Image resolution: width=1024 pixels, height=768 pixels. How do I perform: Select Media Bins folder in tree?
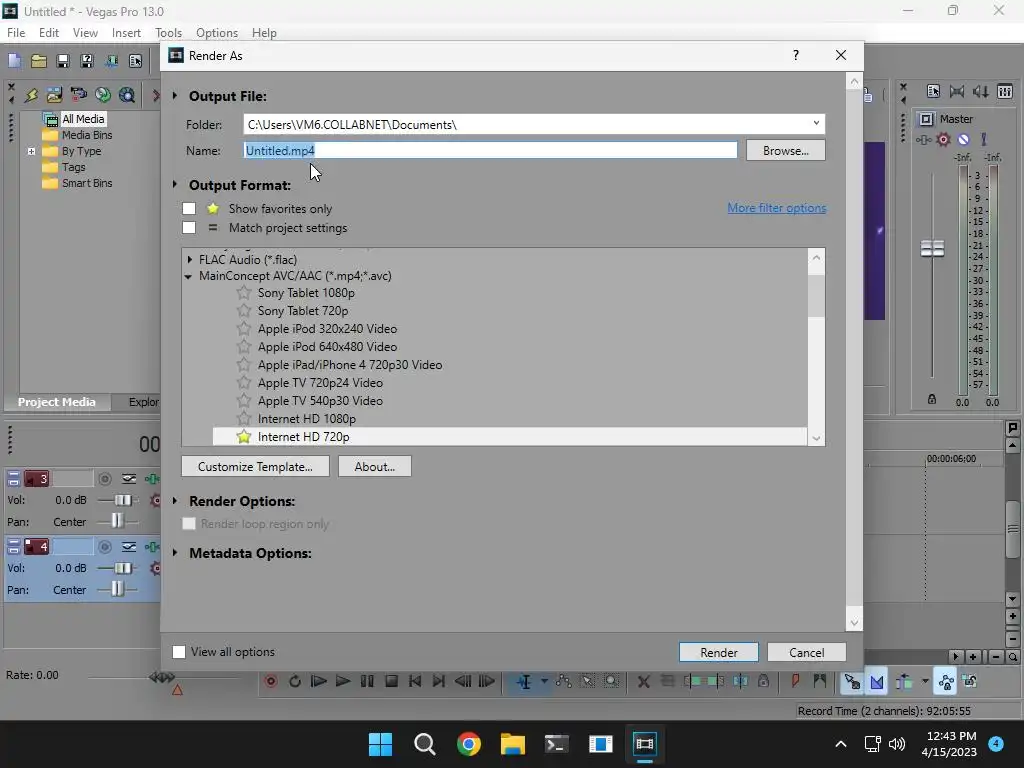(87, 135)
